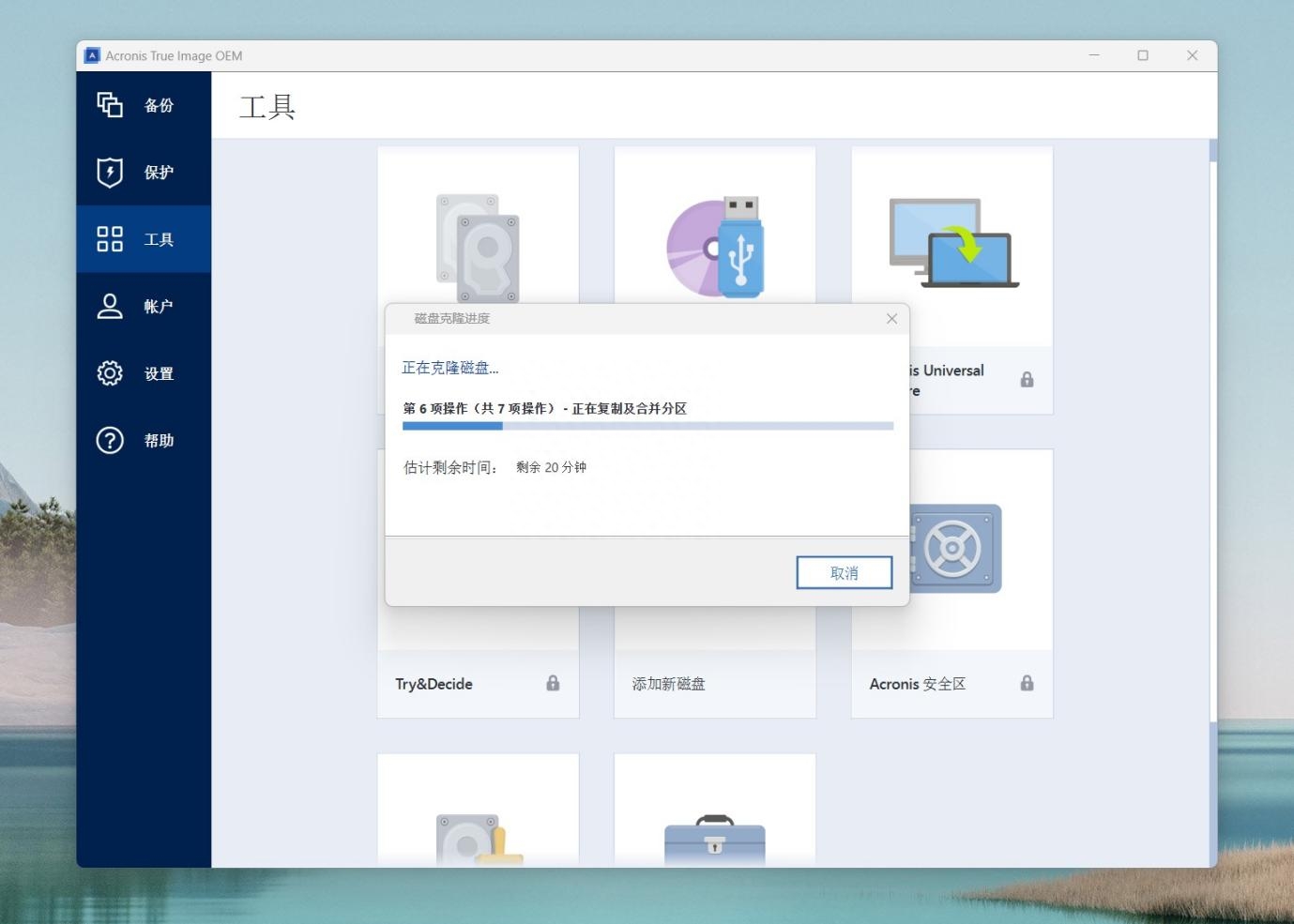Click the lock icon on Universal Restore card
This screenshot has height=924, width=1294.
(x=1027, y=379)
